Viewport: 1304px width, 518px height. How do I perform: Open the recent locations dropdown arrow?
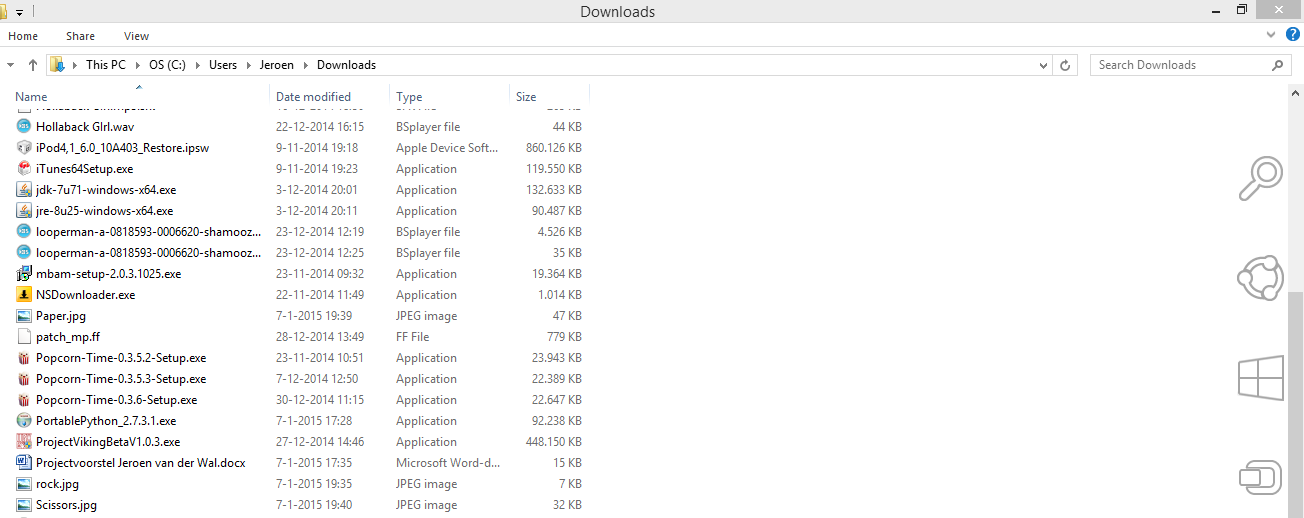click(x=11, y=65)
